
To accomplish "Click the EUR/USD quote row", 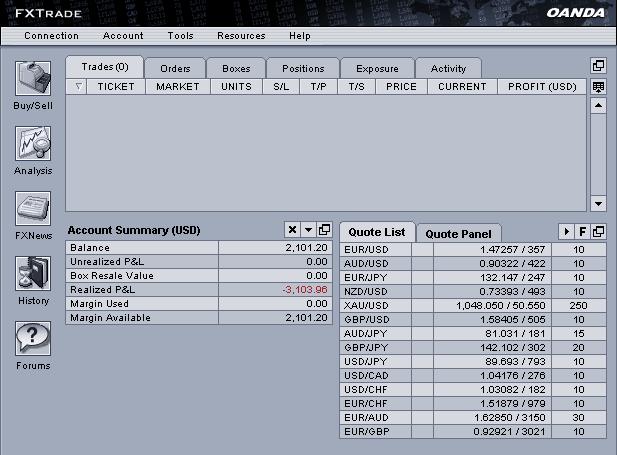I will click(x=473, y=250).
